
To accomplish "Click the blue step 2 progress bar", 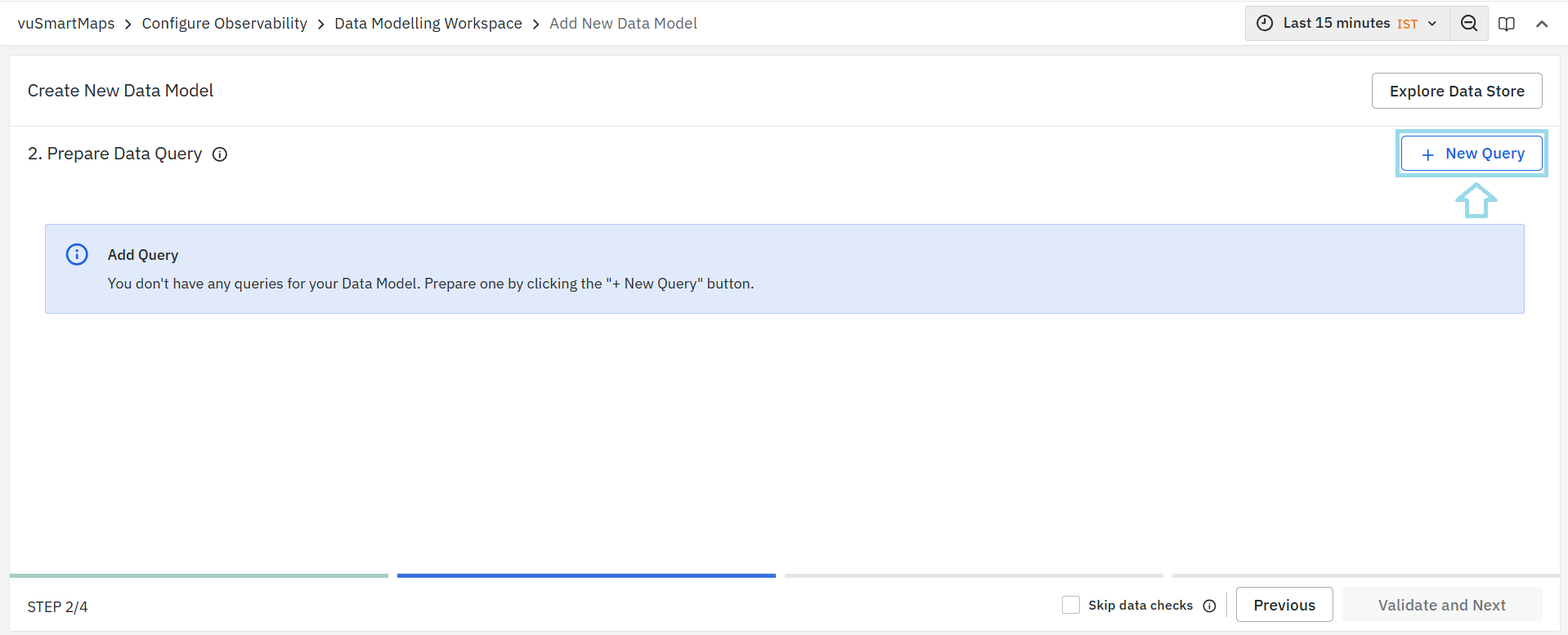I will 586,575.
